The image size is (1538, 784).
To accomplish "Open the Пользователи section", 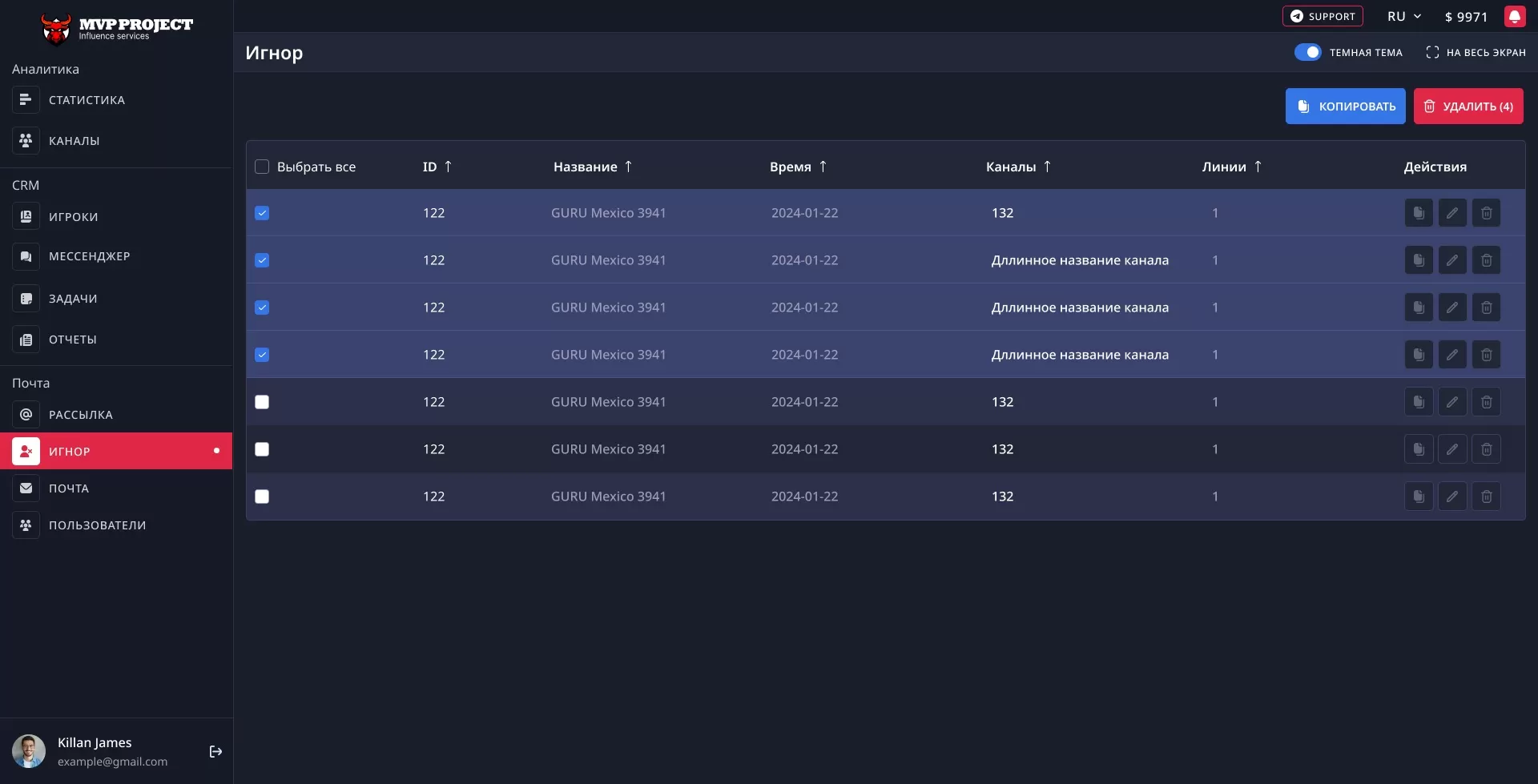I will 98,525.
